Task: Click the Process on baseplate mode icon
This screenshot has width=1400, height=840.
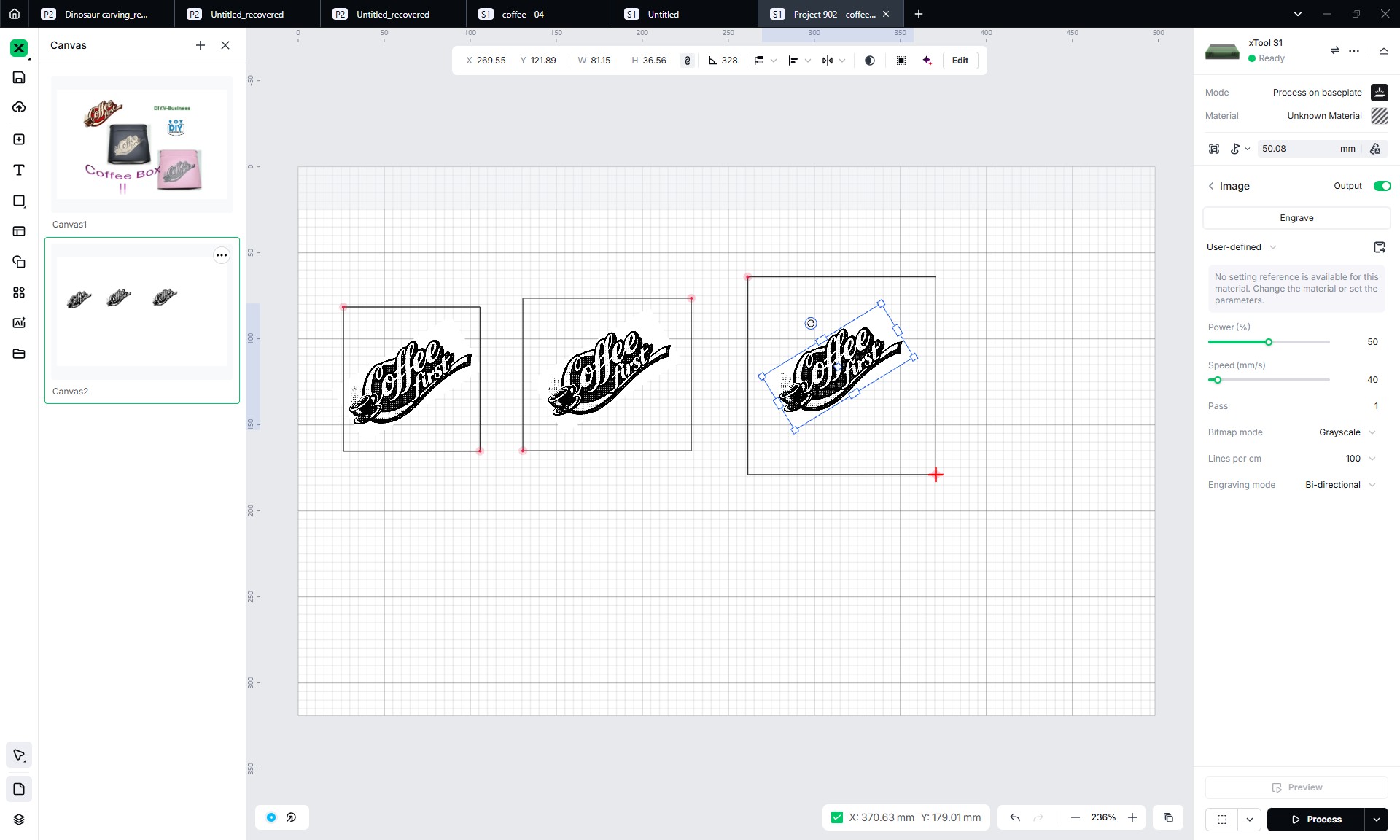Action: pos(1379,93)
